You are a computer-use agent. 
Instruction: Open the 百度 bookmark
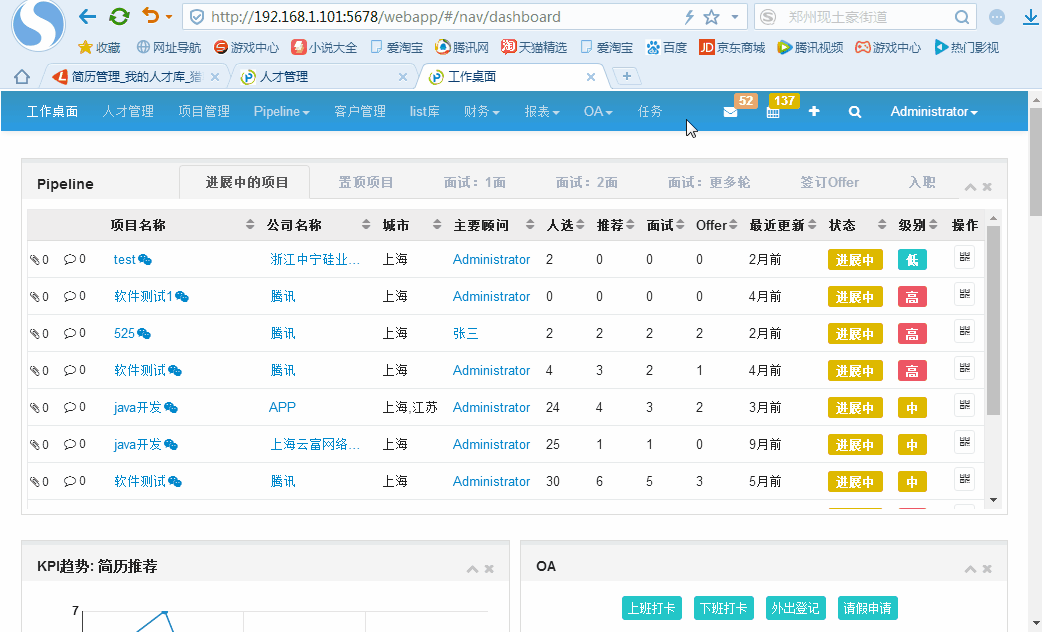point(667,47)
